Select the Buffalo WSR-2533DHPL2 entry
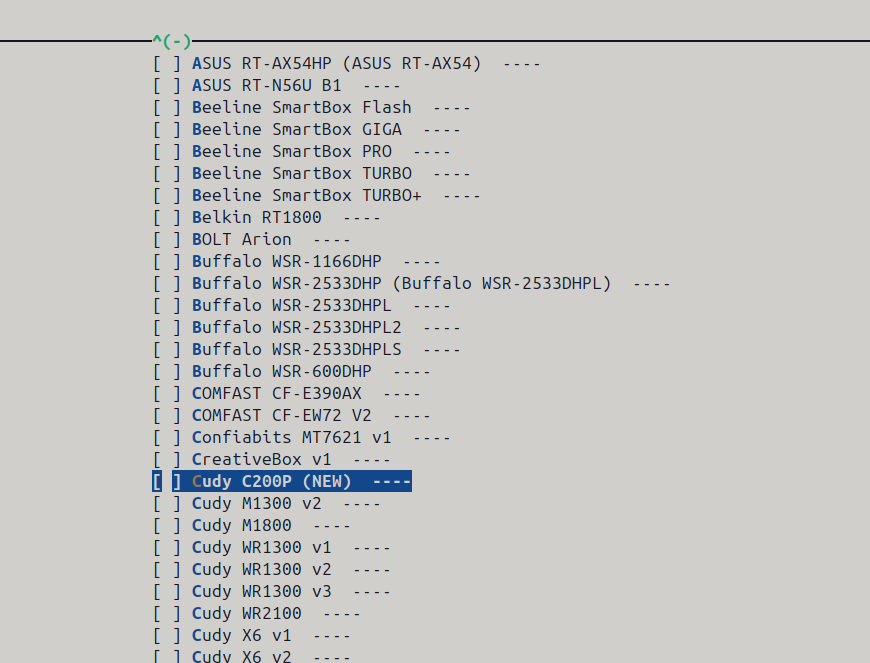The width and height of the screenshot is (870, 663). coord(306,328)
